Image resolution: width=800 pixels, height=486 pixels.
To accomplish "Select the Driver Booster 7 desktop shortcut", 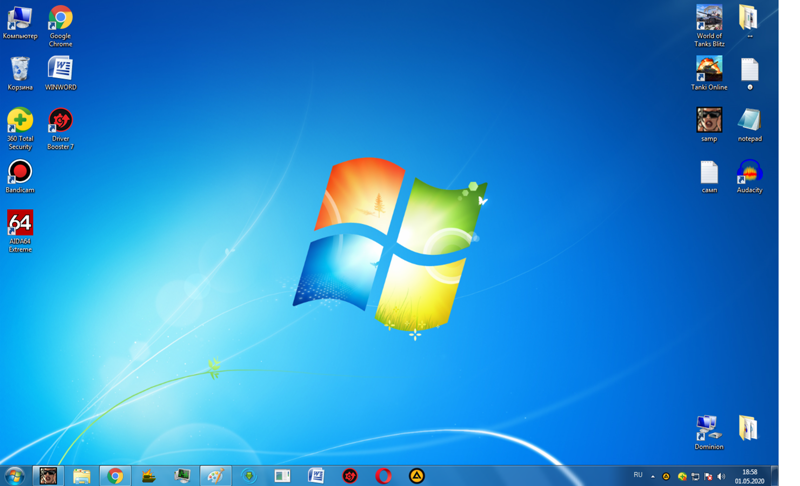I will tap(60, 129).
